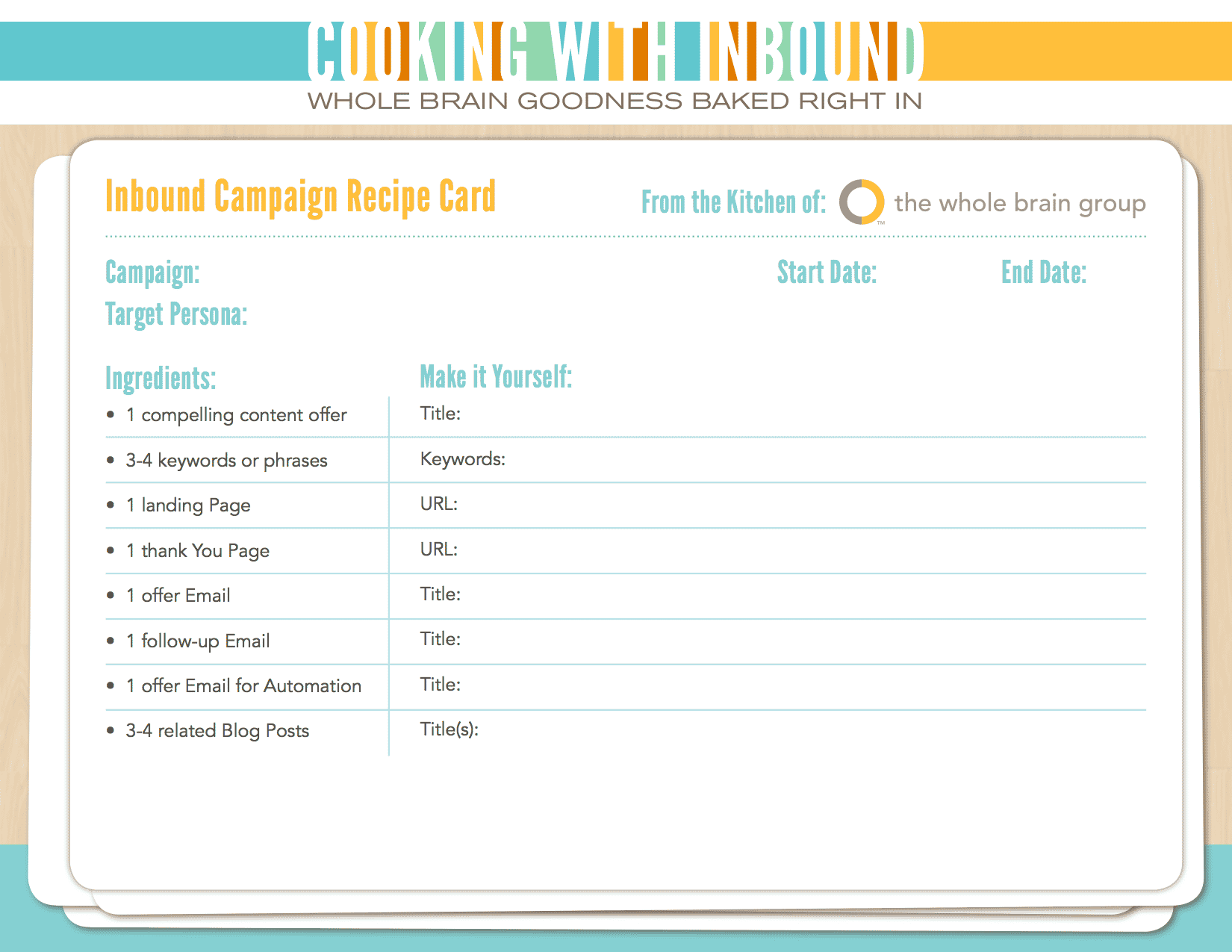1232x952 pixels.
Task: Click the 'From the Kitchen of:' label
Action: (x=734, y=202)
